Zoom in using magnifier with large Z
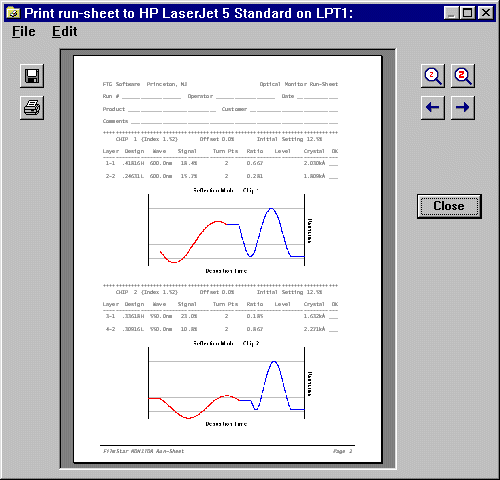 point(463,76)
